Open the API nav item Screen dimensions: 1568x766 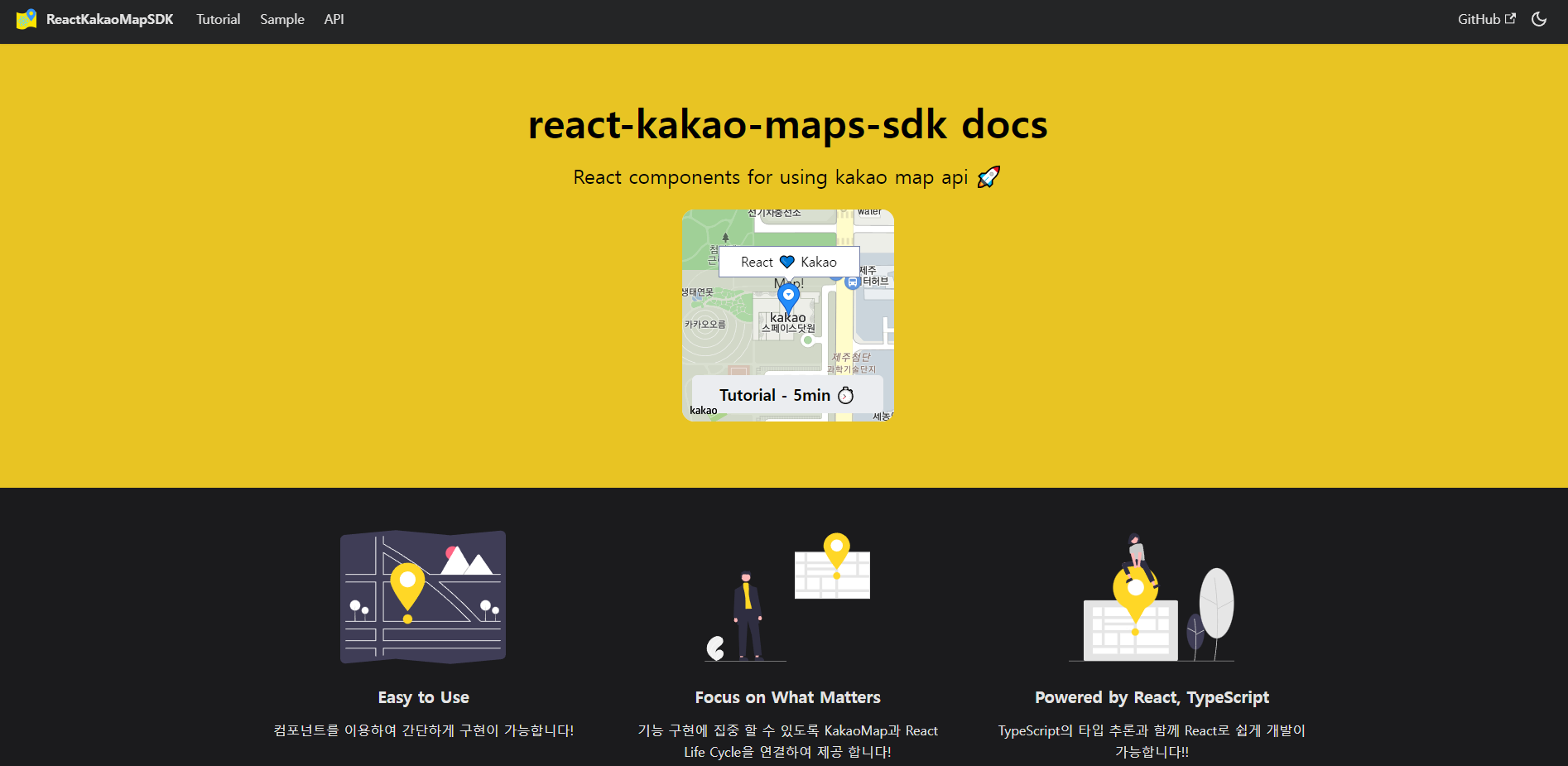[334, 19]
